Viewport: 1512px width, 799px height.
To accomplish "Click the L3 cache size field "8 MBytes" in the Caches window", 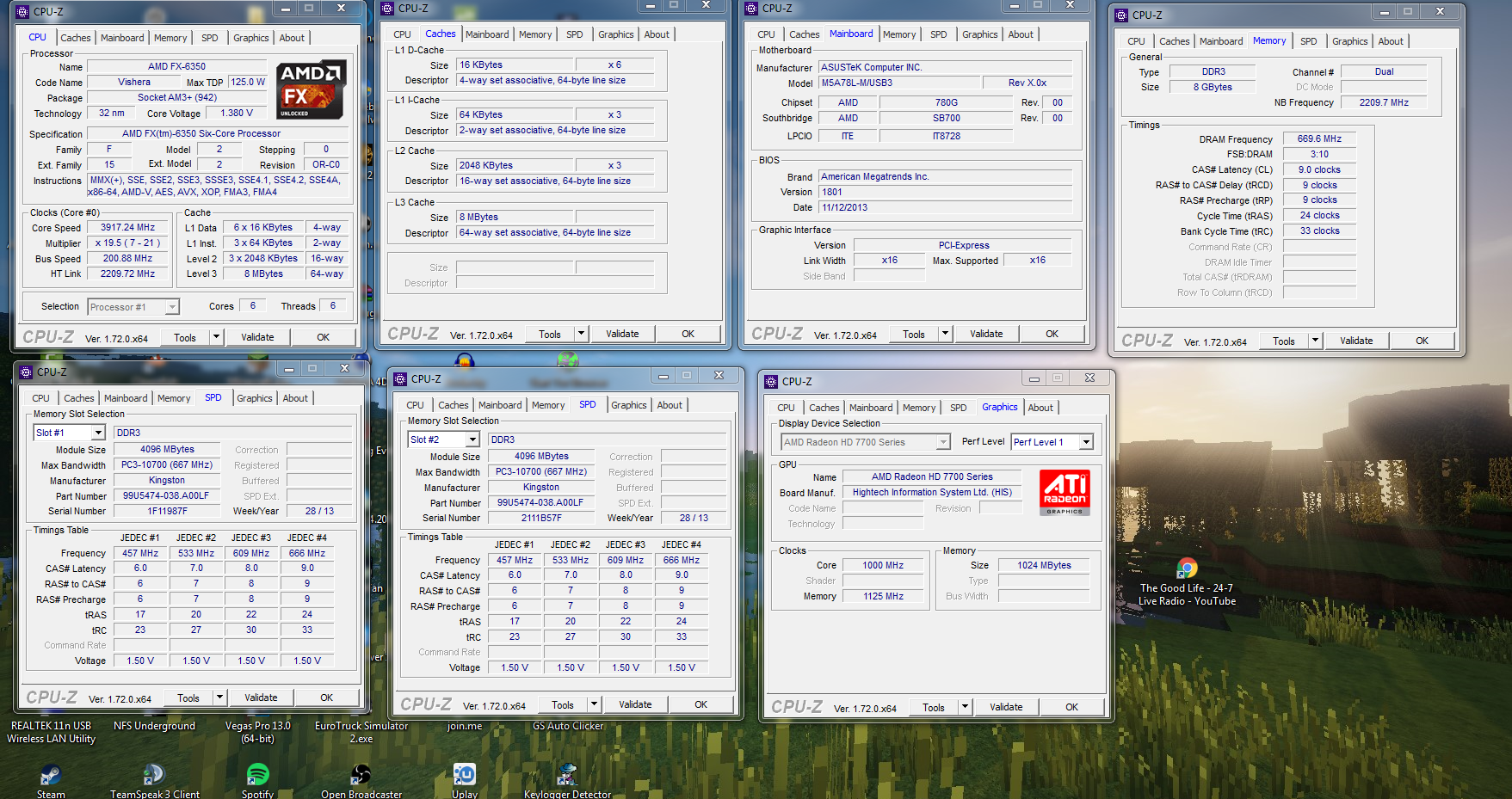I will click(x=515, y=217).
